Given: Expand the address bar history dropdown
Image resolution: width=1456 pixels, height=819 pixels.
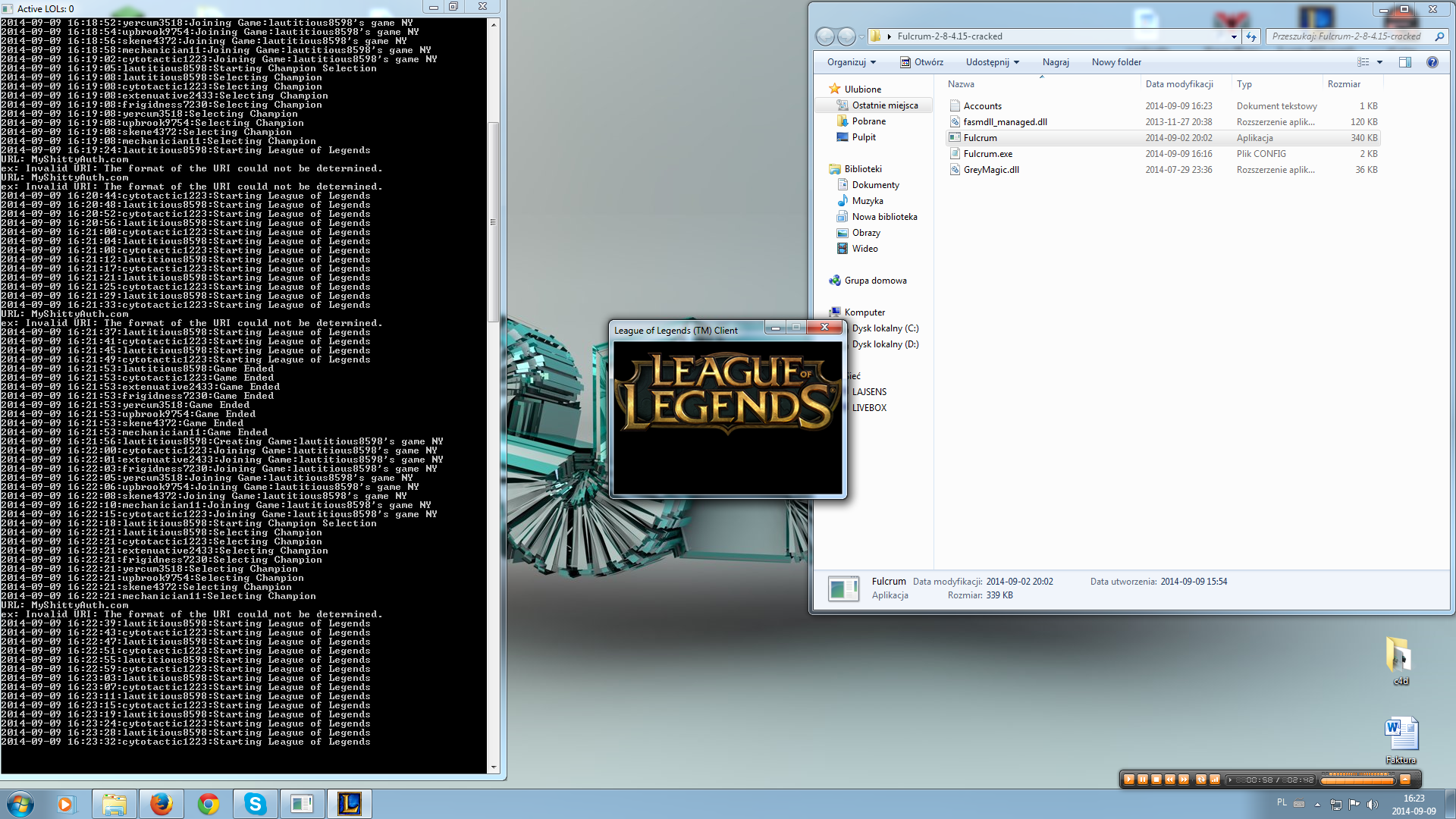Looking at the screenshot, I should click(x=1234, y=36).
